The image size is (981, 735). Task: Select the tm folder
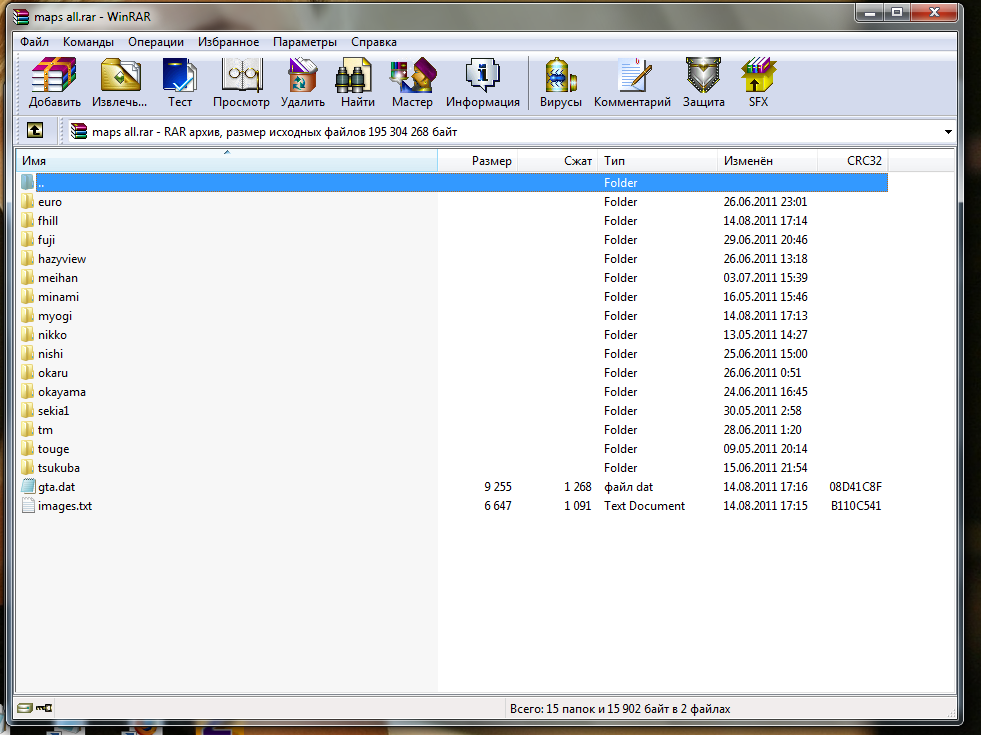tap(45, 430)
